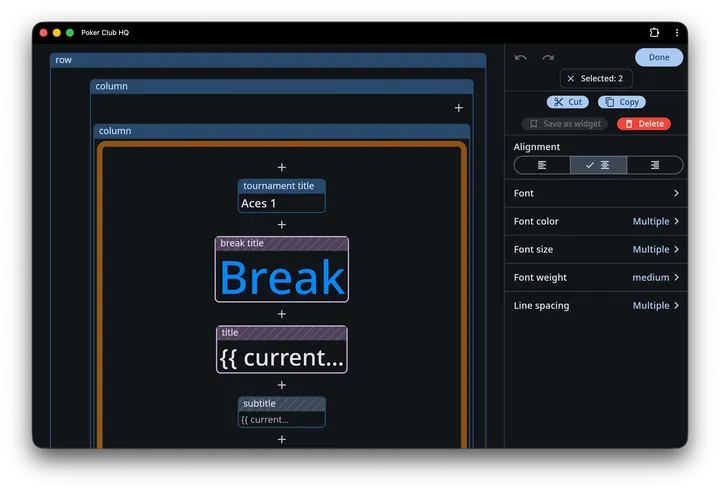
Task: Open Font weight medium setting
Action: click(x=596, y=277)
